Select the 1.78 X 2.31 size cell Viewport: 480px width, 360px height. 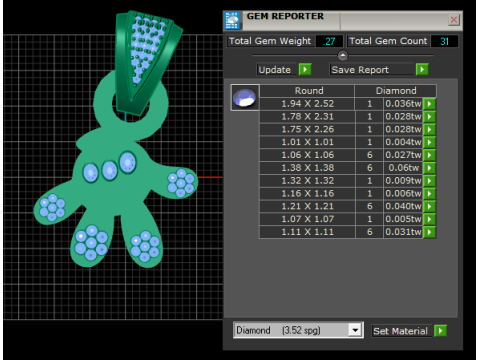[x=307, y=117]
